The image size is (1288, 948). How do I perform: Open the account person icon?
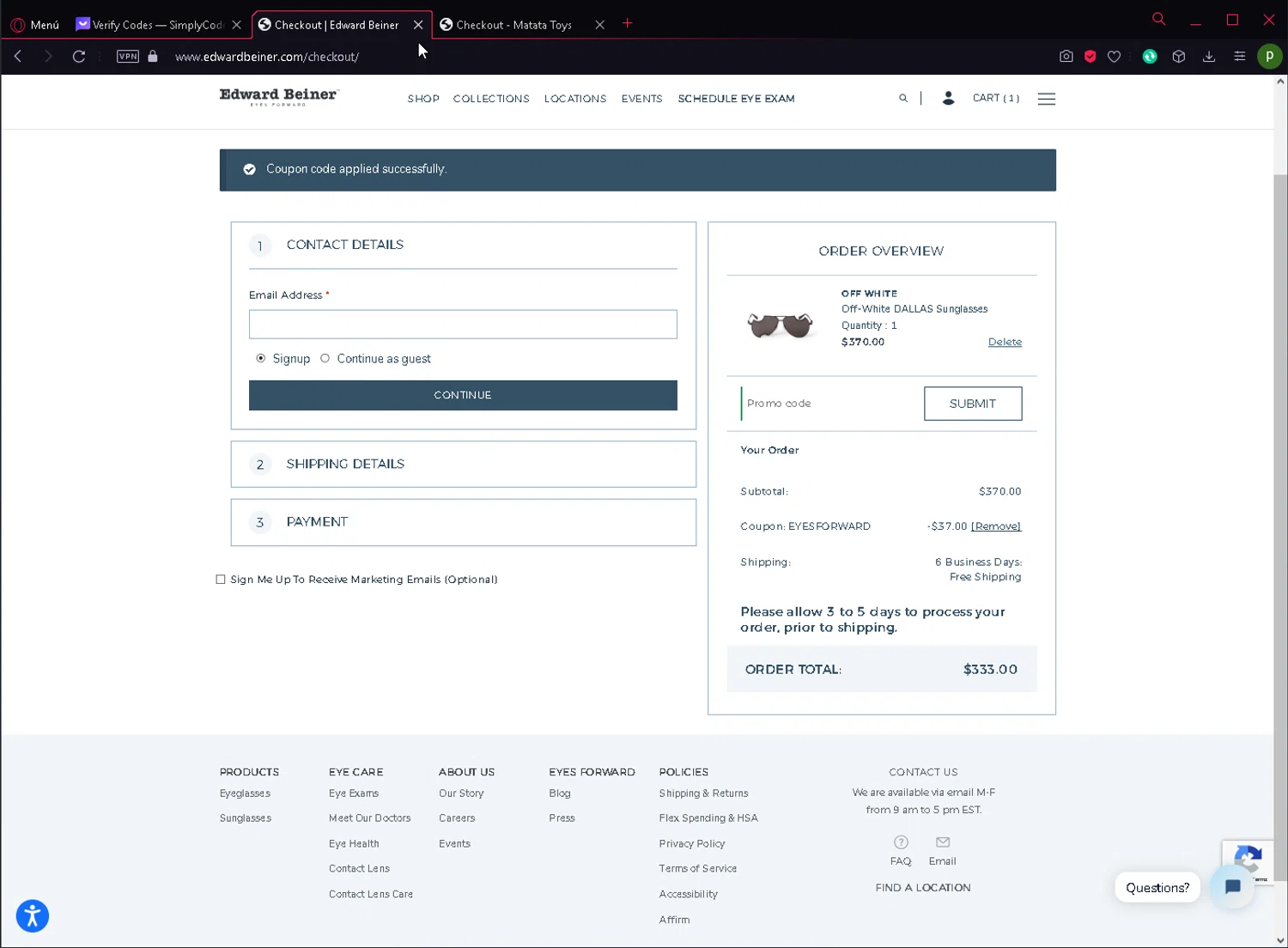[x=949, y=99]
